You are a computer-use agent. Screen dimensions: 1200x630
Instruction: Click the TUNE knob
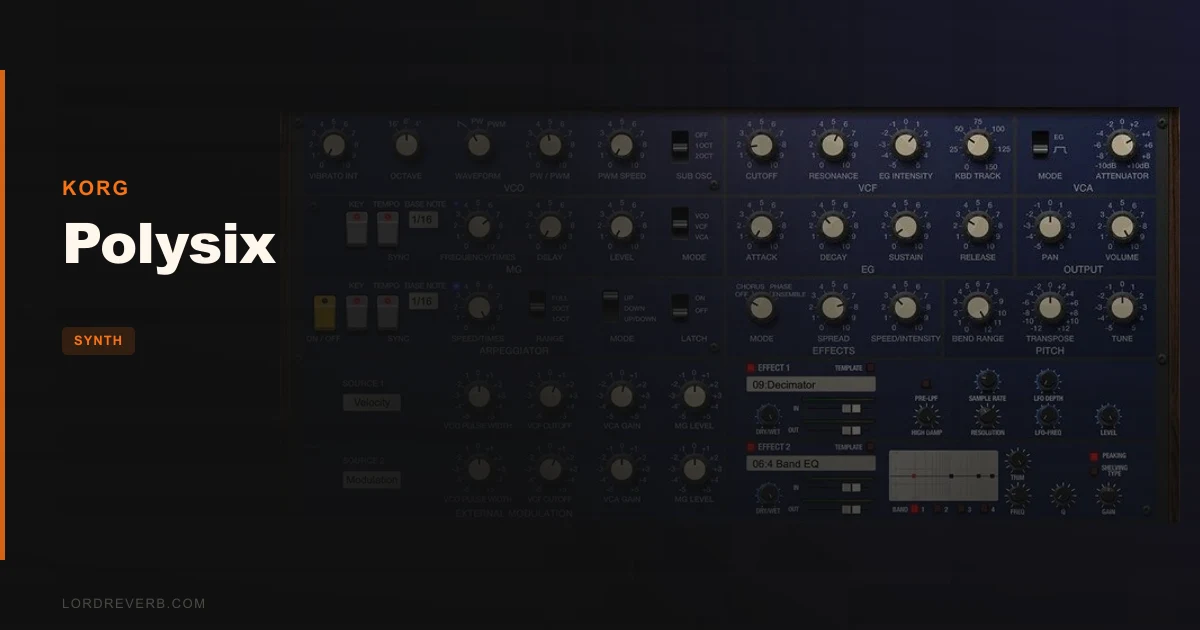(x=1123, y=308)
